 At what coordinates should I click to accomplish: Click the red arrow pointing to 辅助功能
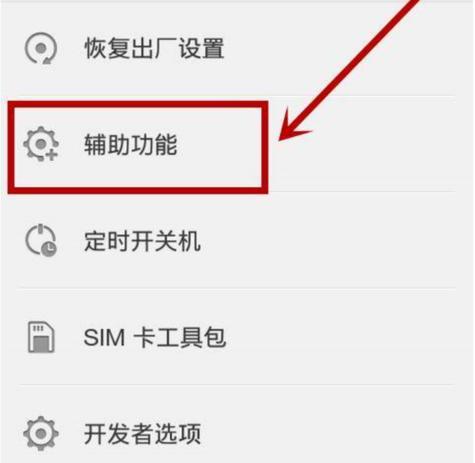point(348,68)
